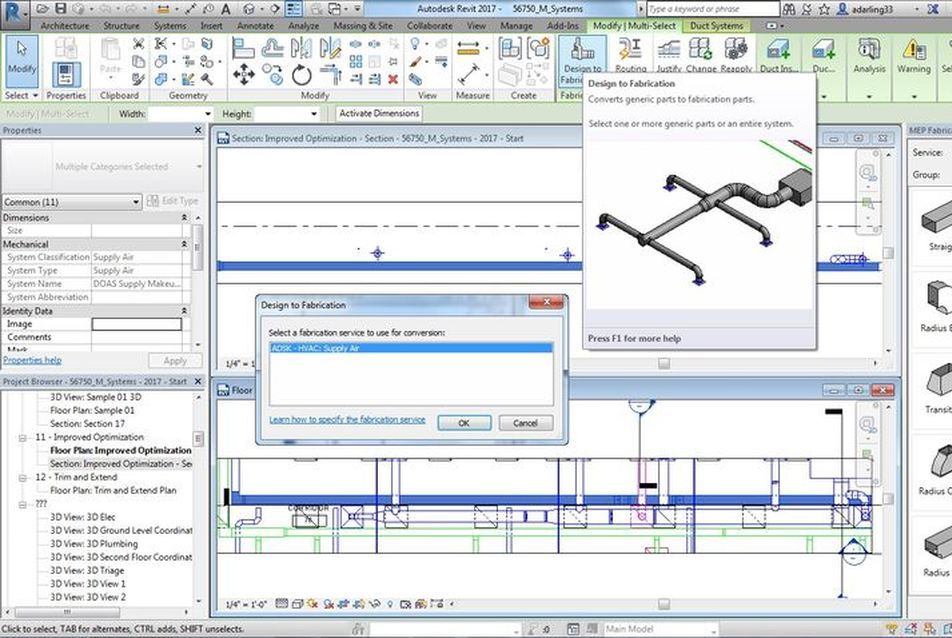Open Floor Plan: Trim and Extend Plan in browser
952x638 pixels.
(x=114, y=490)
